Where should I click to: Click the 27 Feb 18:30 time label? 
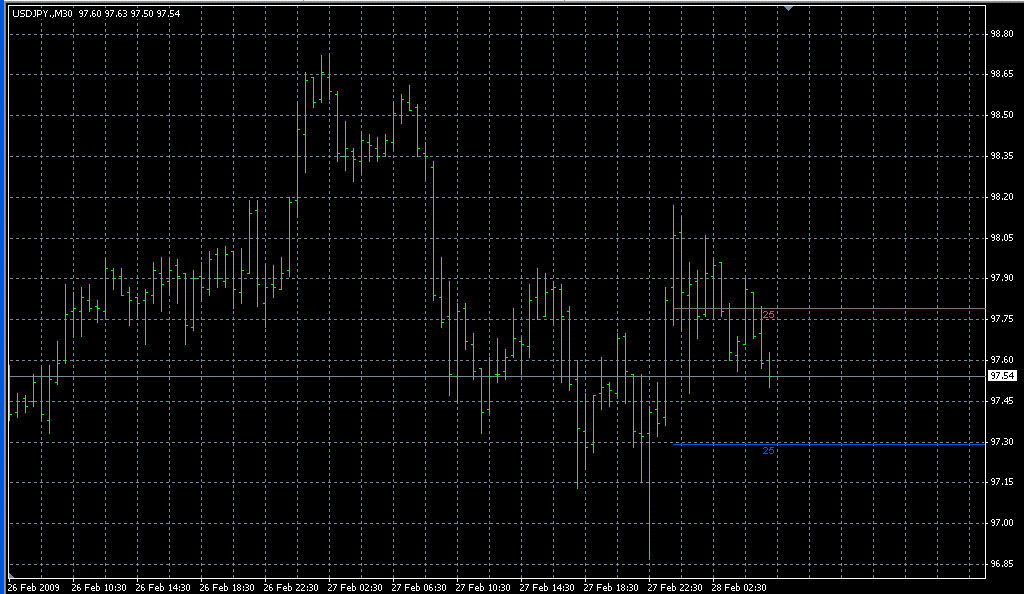pos(611,587)
